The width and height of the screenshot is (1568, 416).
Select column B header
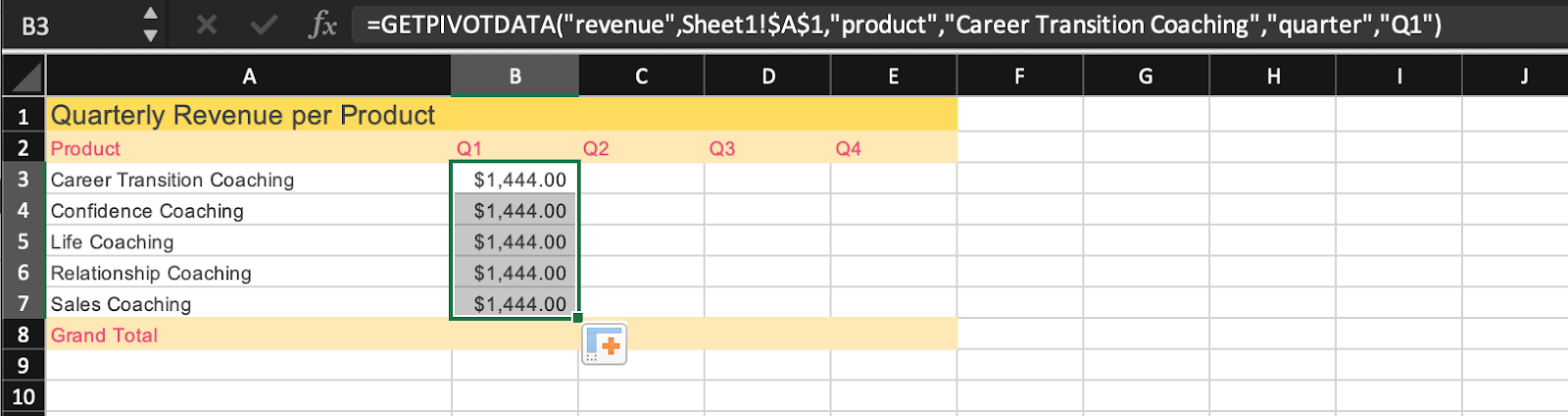point(514,77)
